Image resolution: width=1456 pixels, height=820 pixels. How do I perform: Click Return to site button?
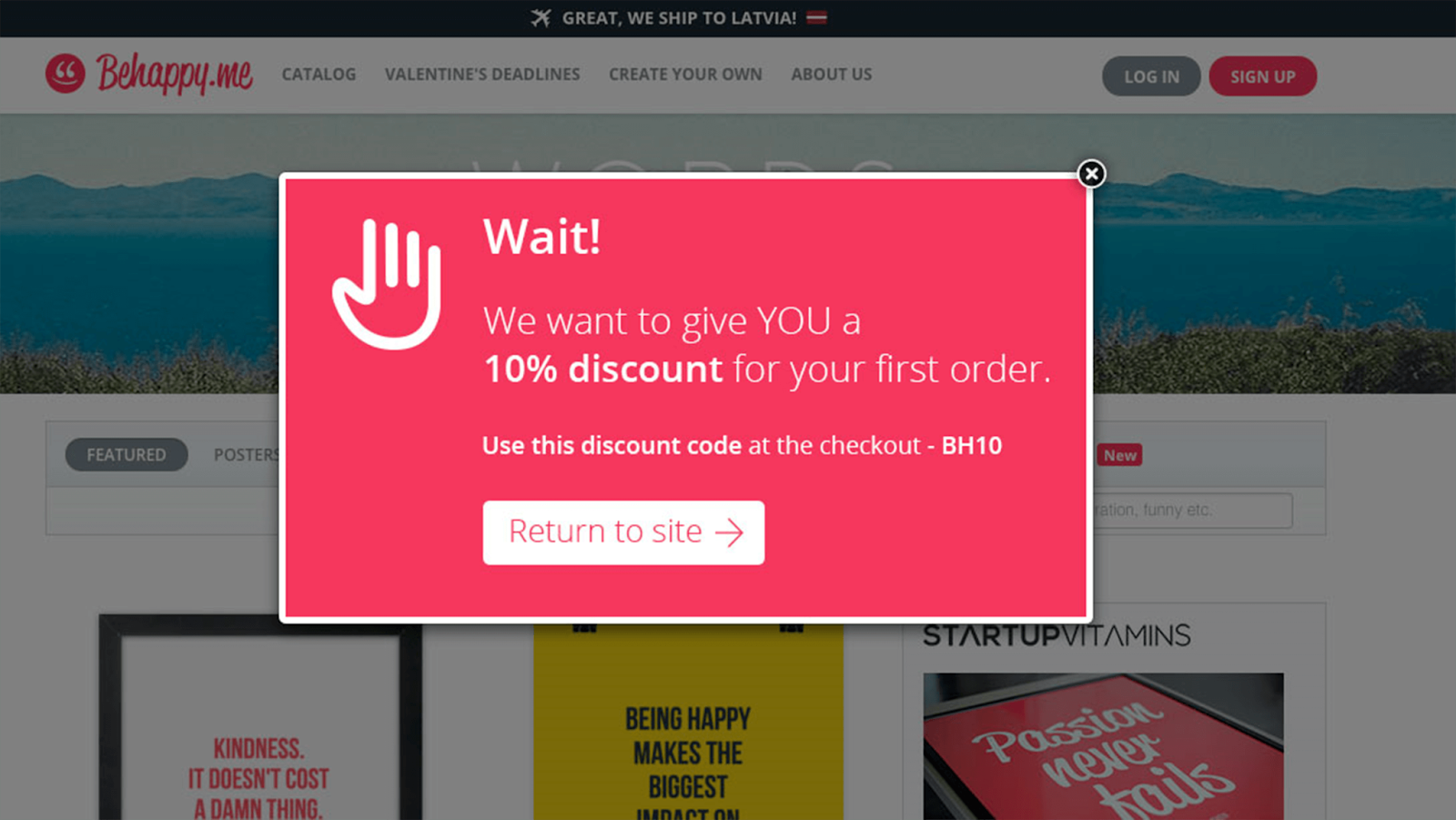coord(623,532)
